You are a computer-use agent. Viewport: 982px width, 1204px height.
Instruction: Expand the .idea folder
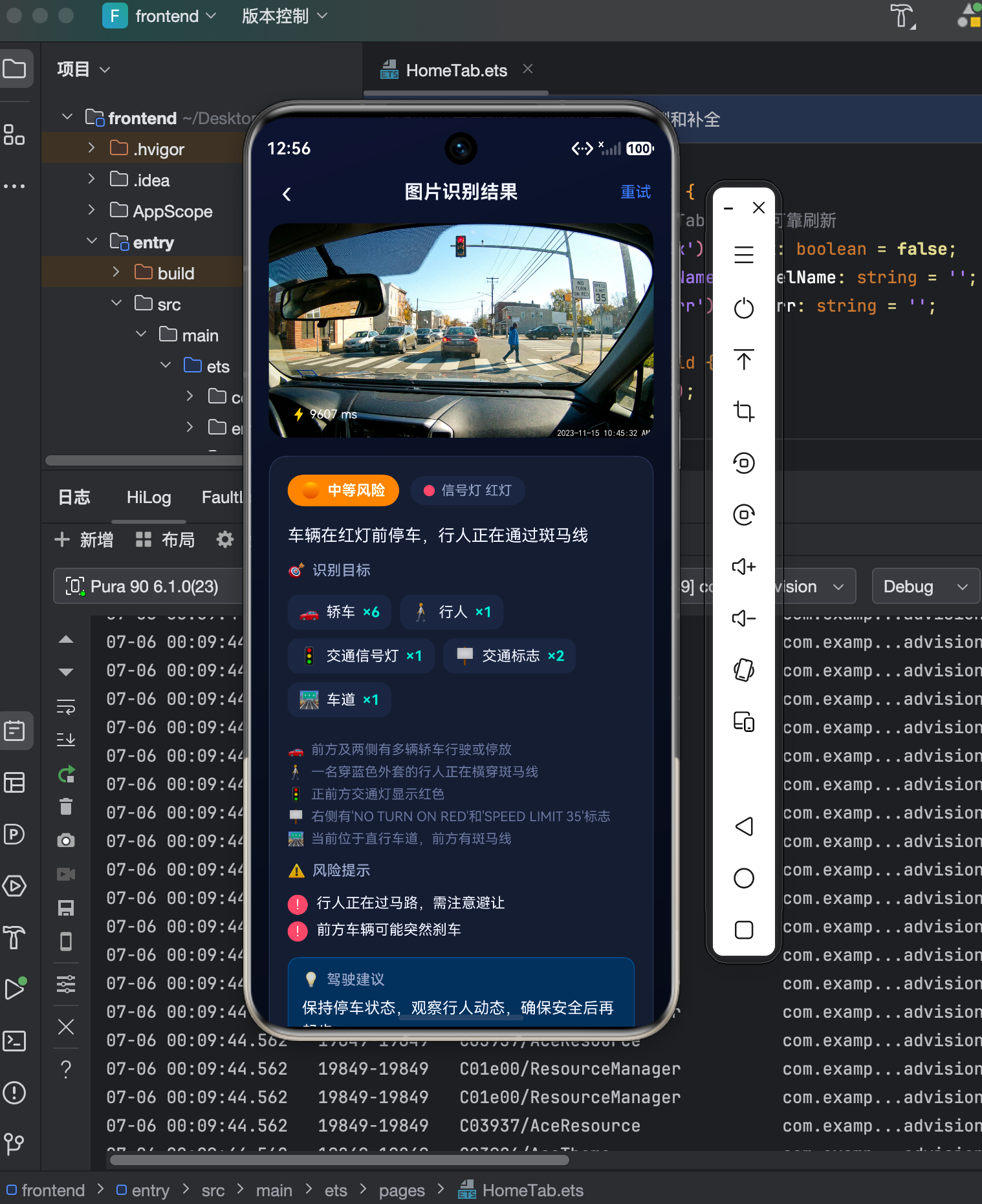tap(91, 179)
